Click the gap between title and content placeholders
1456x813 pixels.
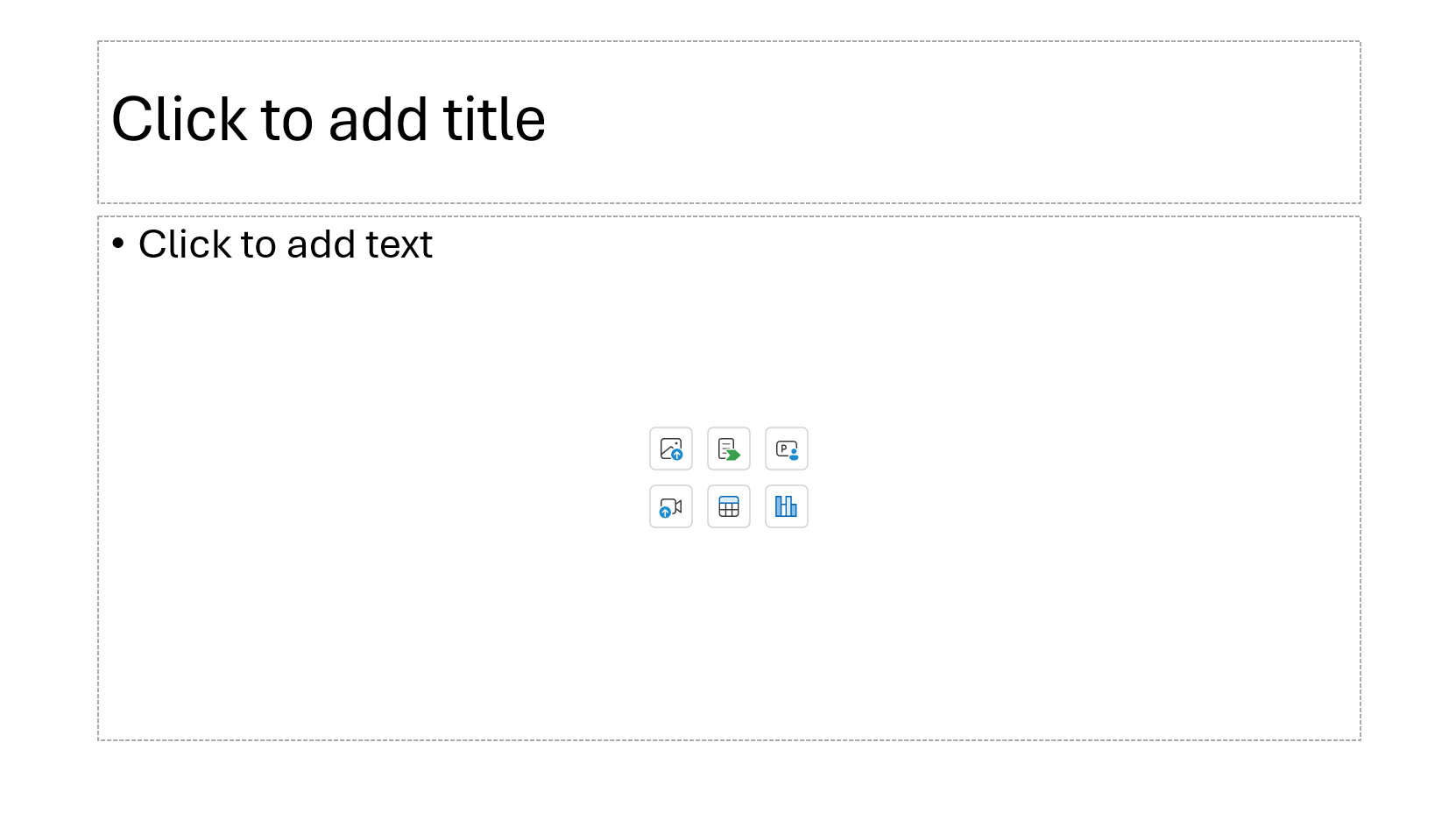coord(729,210)
